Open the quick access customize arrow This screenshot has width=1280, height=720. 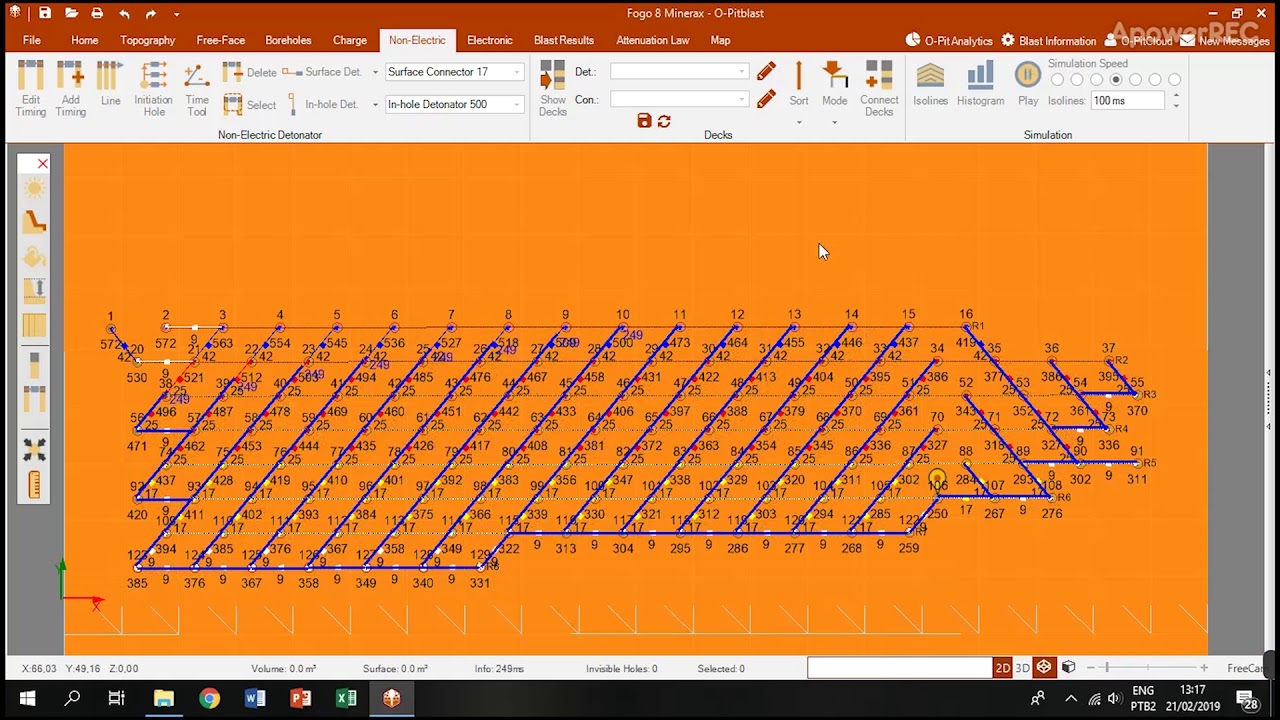(176, 14)
